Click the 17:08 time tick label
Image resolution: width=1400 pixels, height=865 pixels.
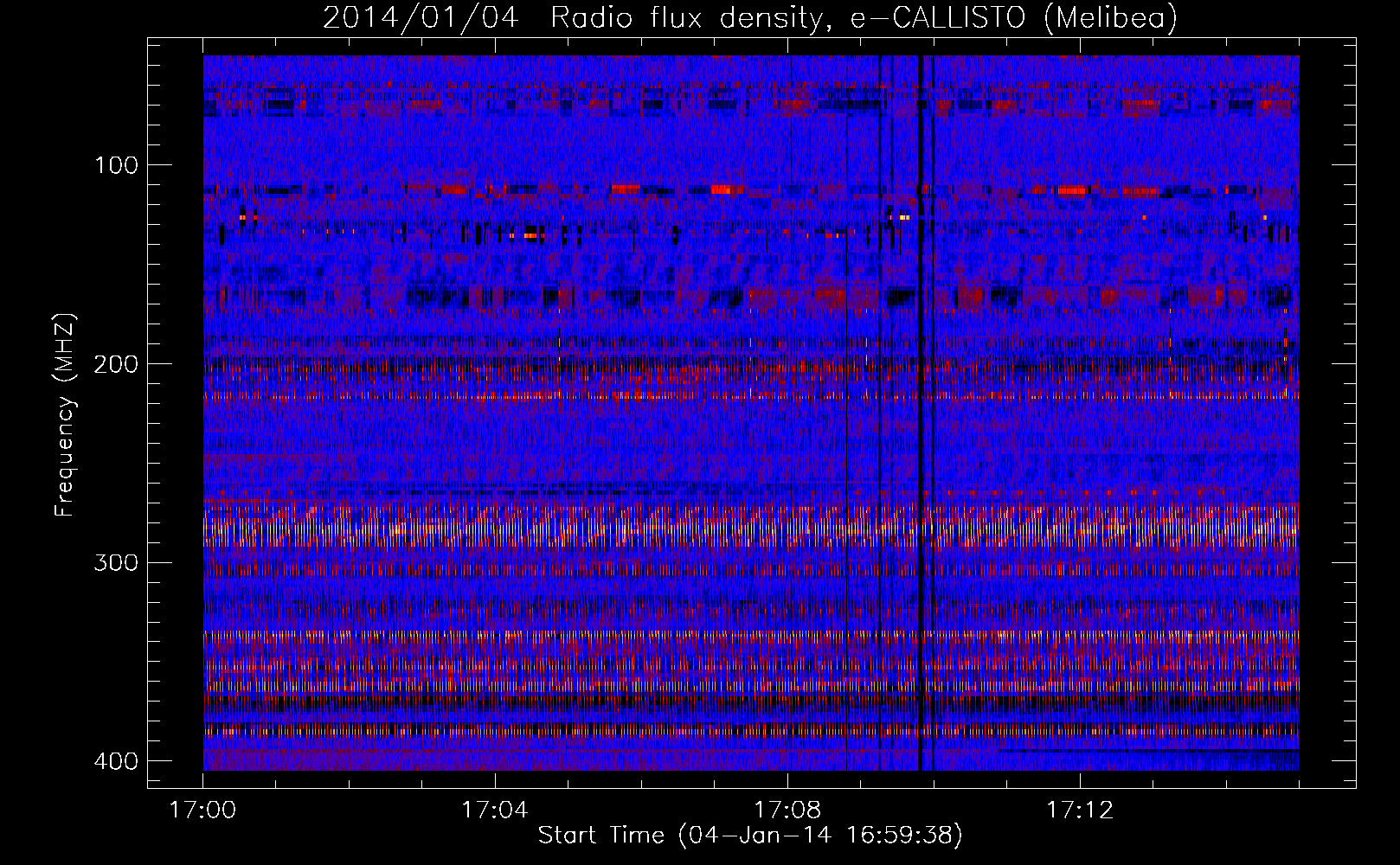click(787, 811)
